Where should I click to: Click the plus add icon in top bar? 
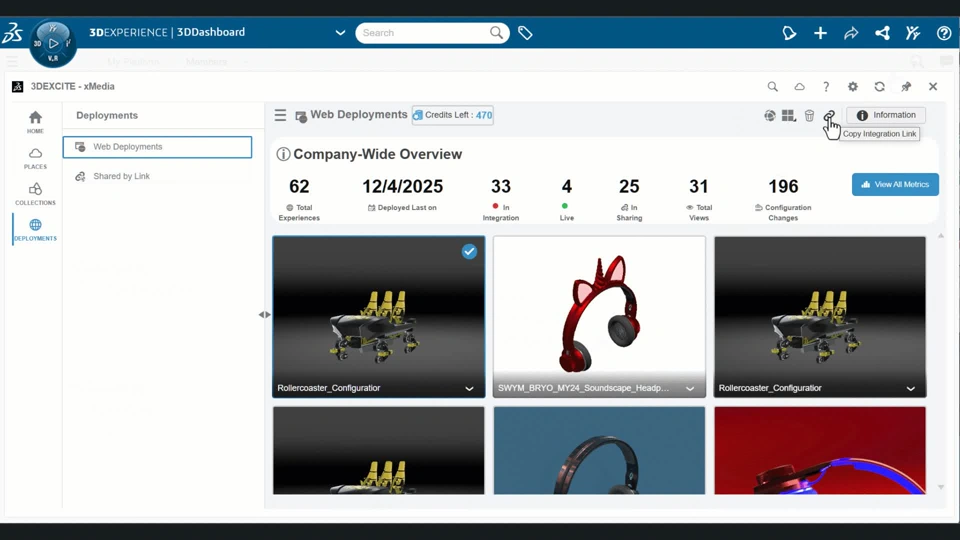[820, 33]
